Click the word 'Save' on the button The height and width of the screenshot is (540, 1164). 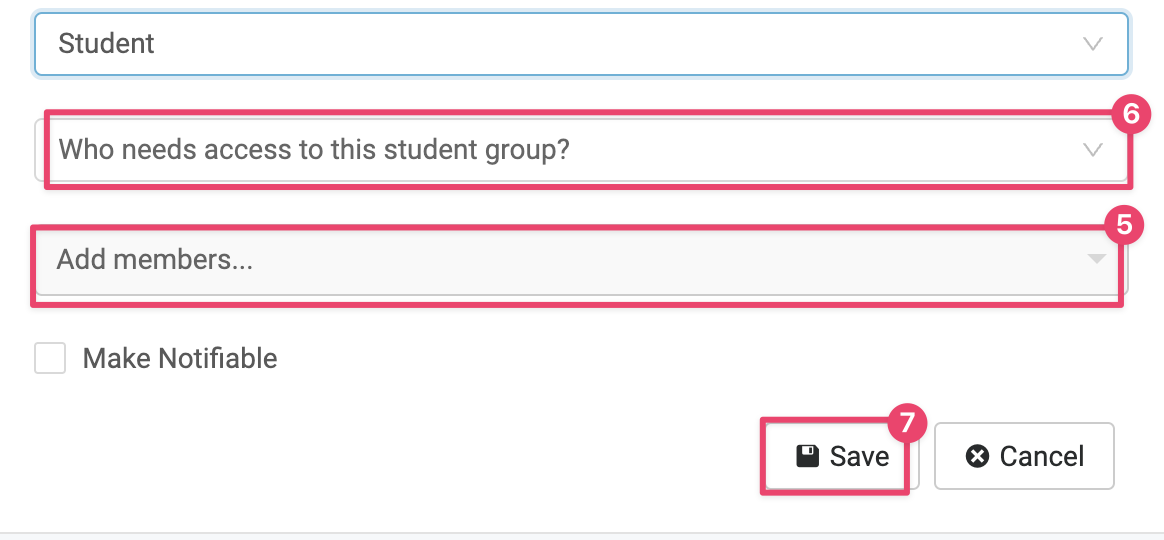pos(859,457)
